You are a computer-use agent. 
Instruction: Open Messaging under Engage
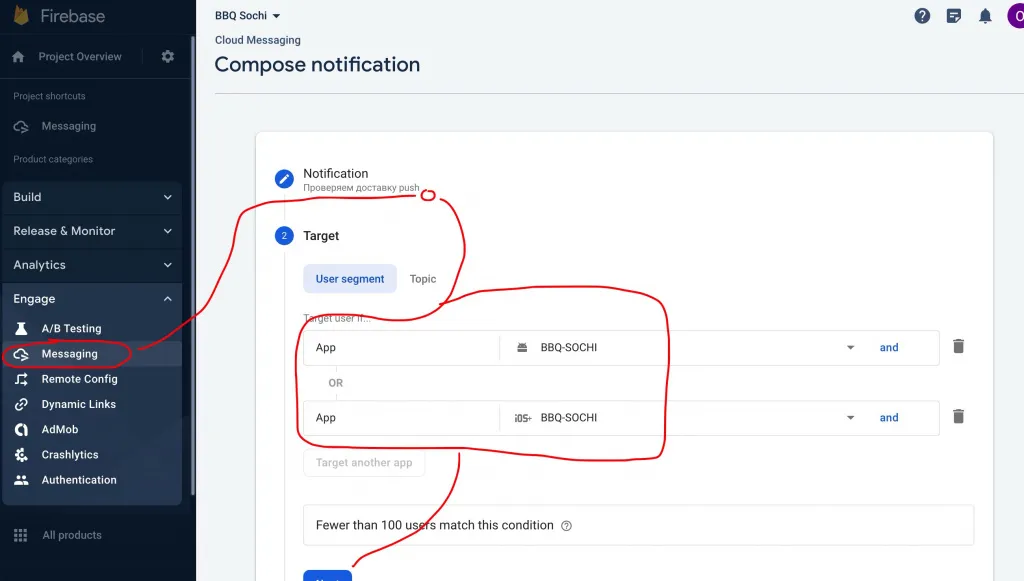[x=70, y=354]
